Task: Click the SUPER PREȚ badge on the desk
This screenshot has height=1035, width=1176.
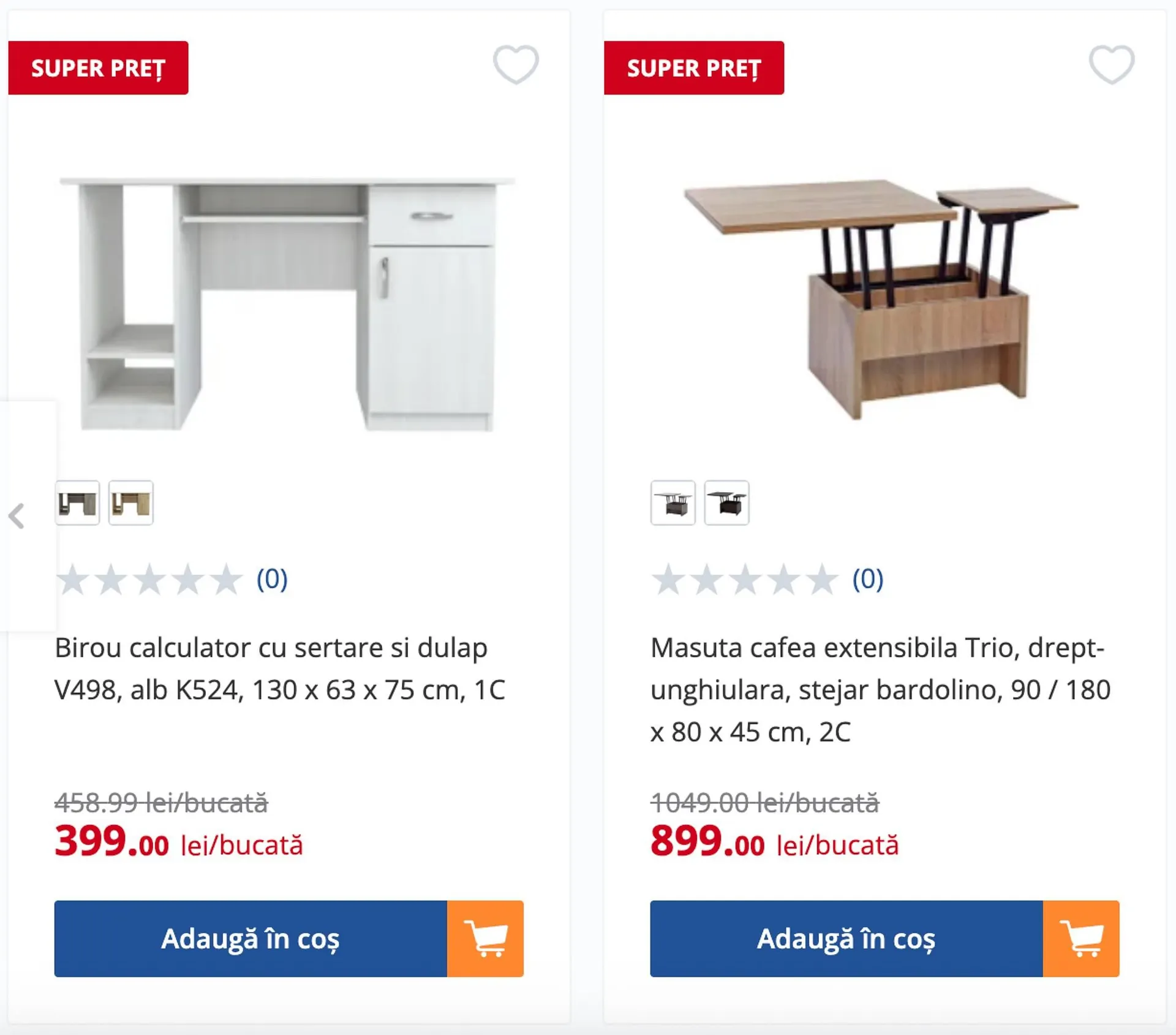Action: 98,68
